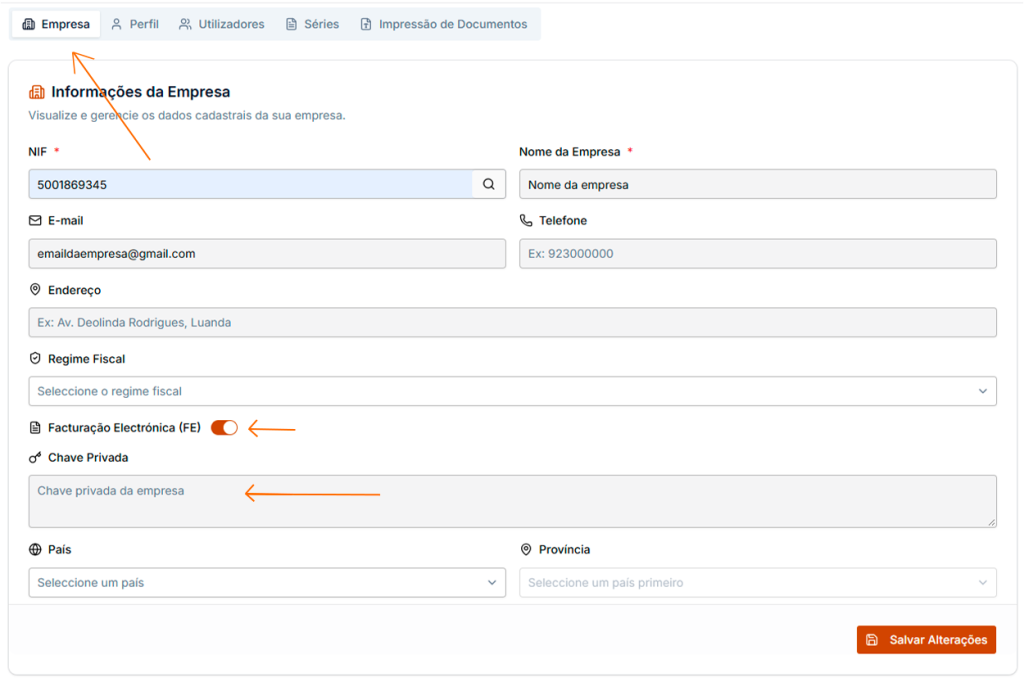Go to the Séries tab
The width and height of the screenshot is (1024, 682).
point(313,24)
